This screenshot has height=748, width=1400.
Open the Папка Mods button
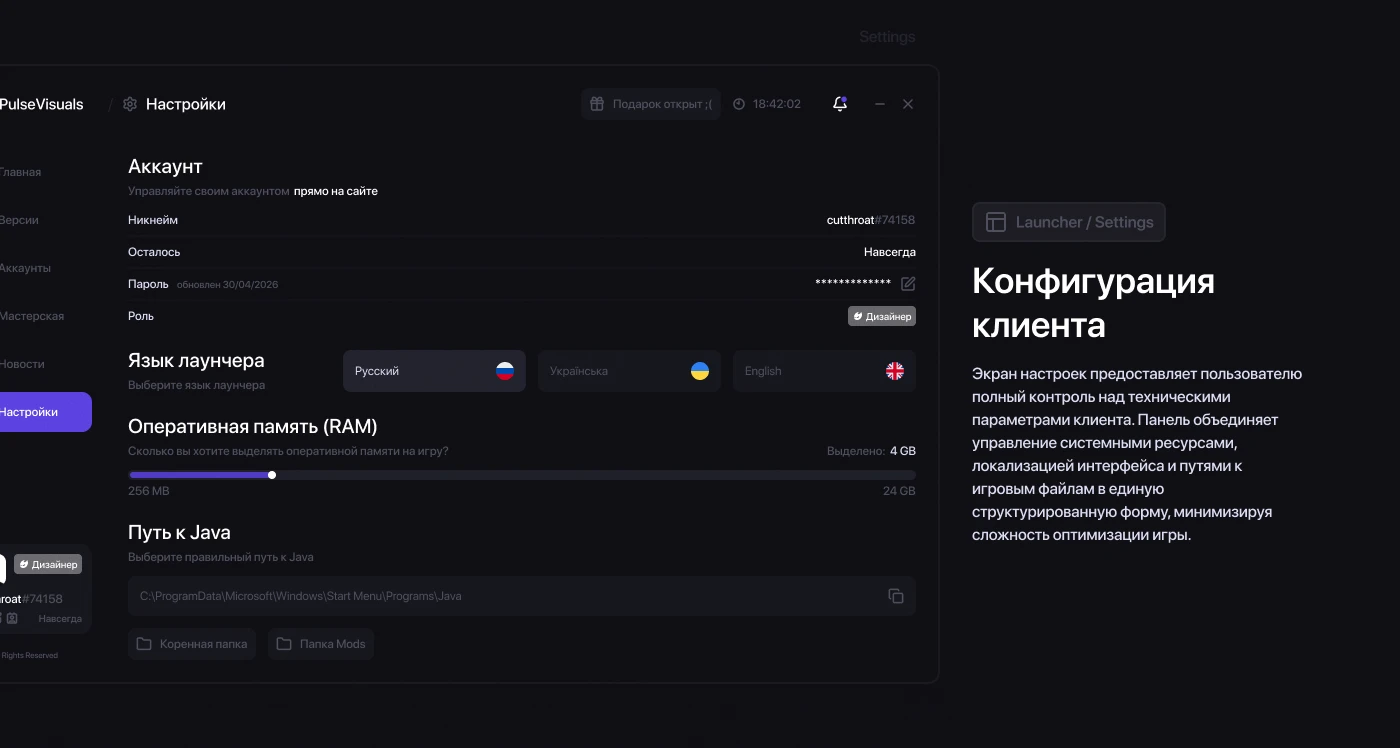pyautogui.click(x=321, y=644)
